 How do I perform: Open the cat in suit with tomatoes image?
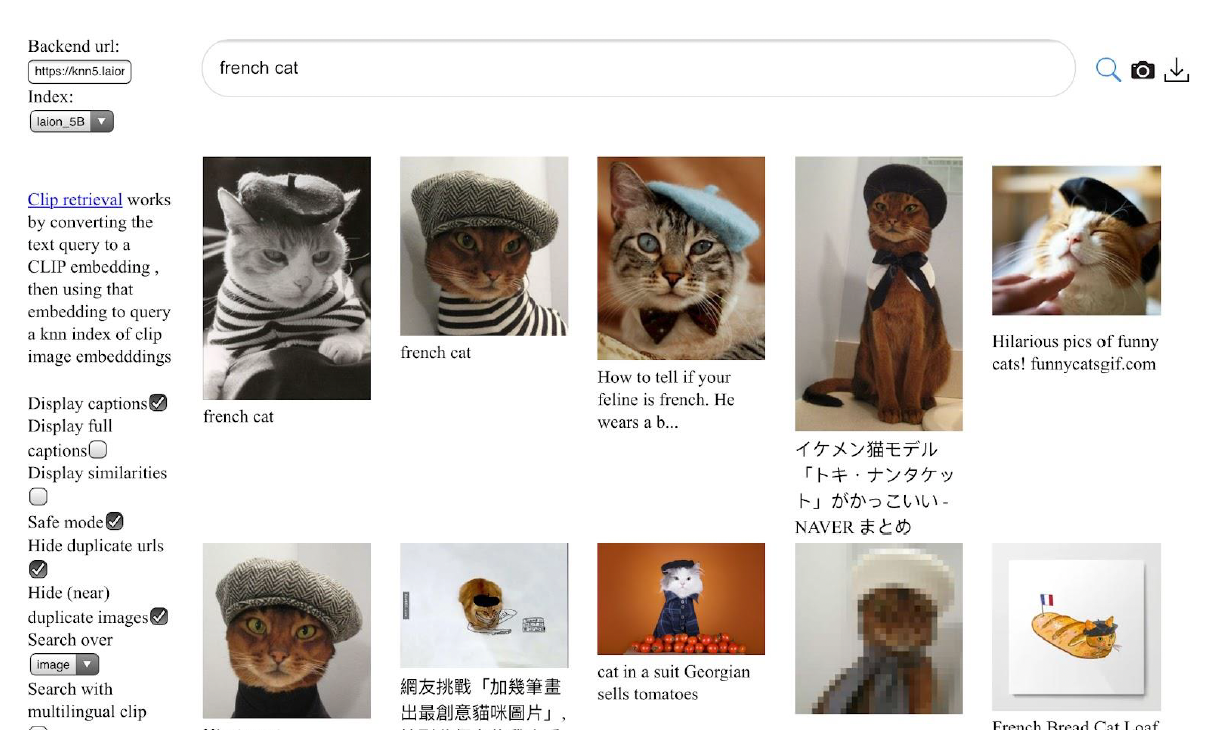[681, 599]
